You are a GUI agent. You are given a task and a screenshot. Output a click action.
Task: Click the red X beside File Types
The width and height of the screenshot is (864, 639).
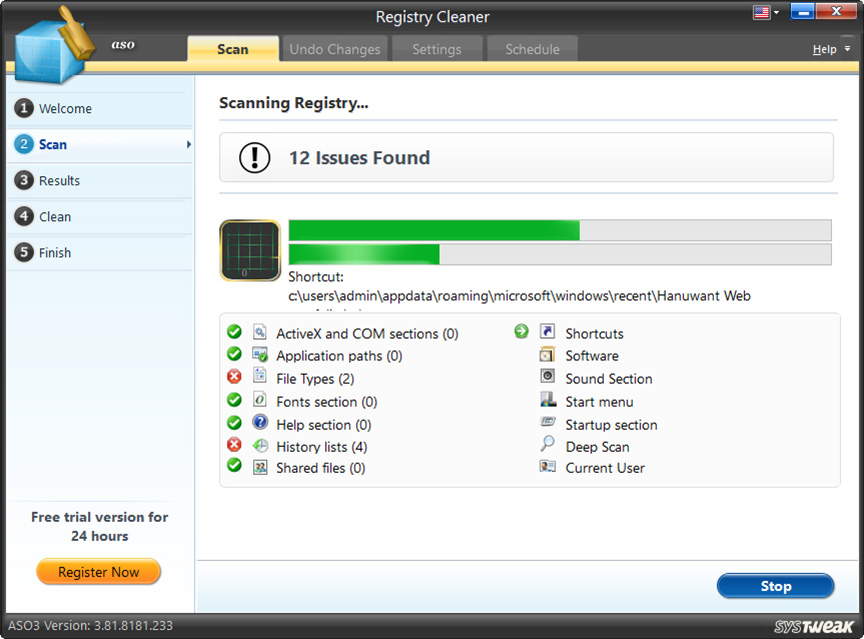(233, 377)
